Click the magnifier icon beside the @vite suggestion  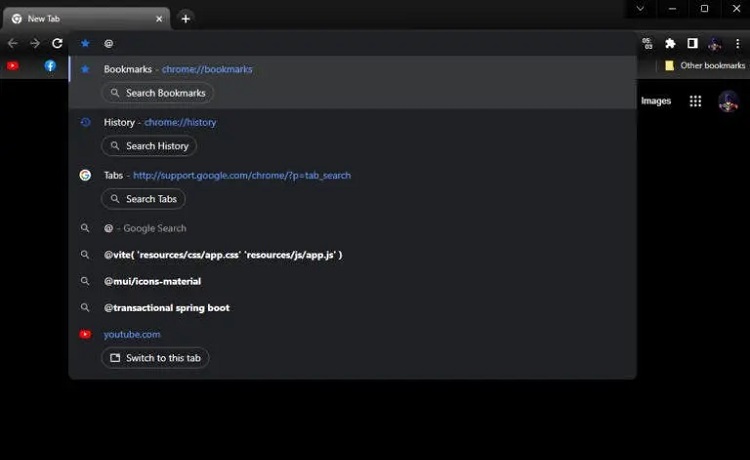85,255
